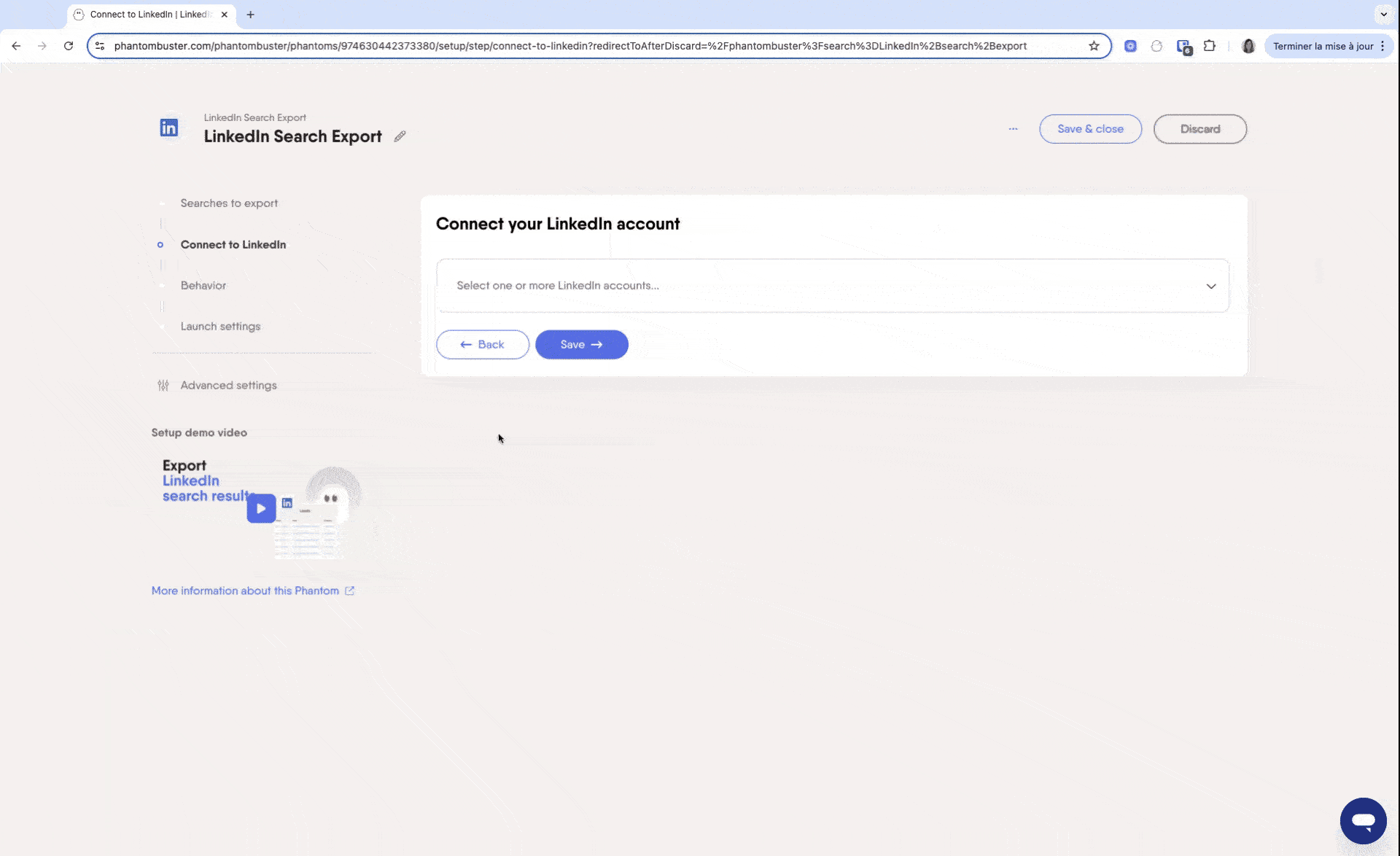Click the Back button
The image size is (1400, 856).
(x=482, y=344)
